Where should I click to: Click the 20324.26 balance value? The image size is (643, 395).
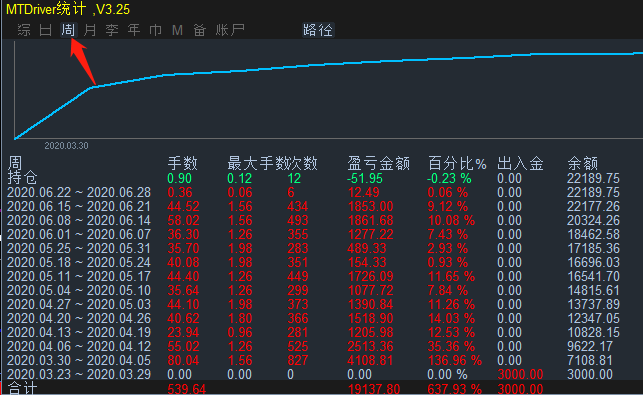[x=593, y=220]
